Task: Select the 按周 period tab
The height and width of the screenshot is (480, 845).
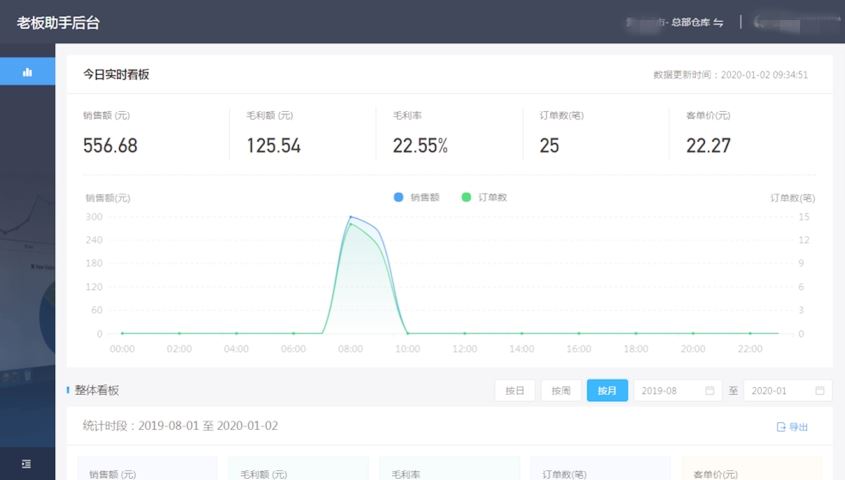Action: click(x=561, y=391)
